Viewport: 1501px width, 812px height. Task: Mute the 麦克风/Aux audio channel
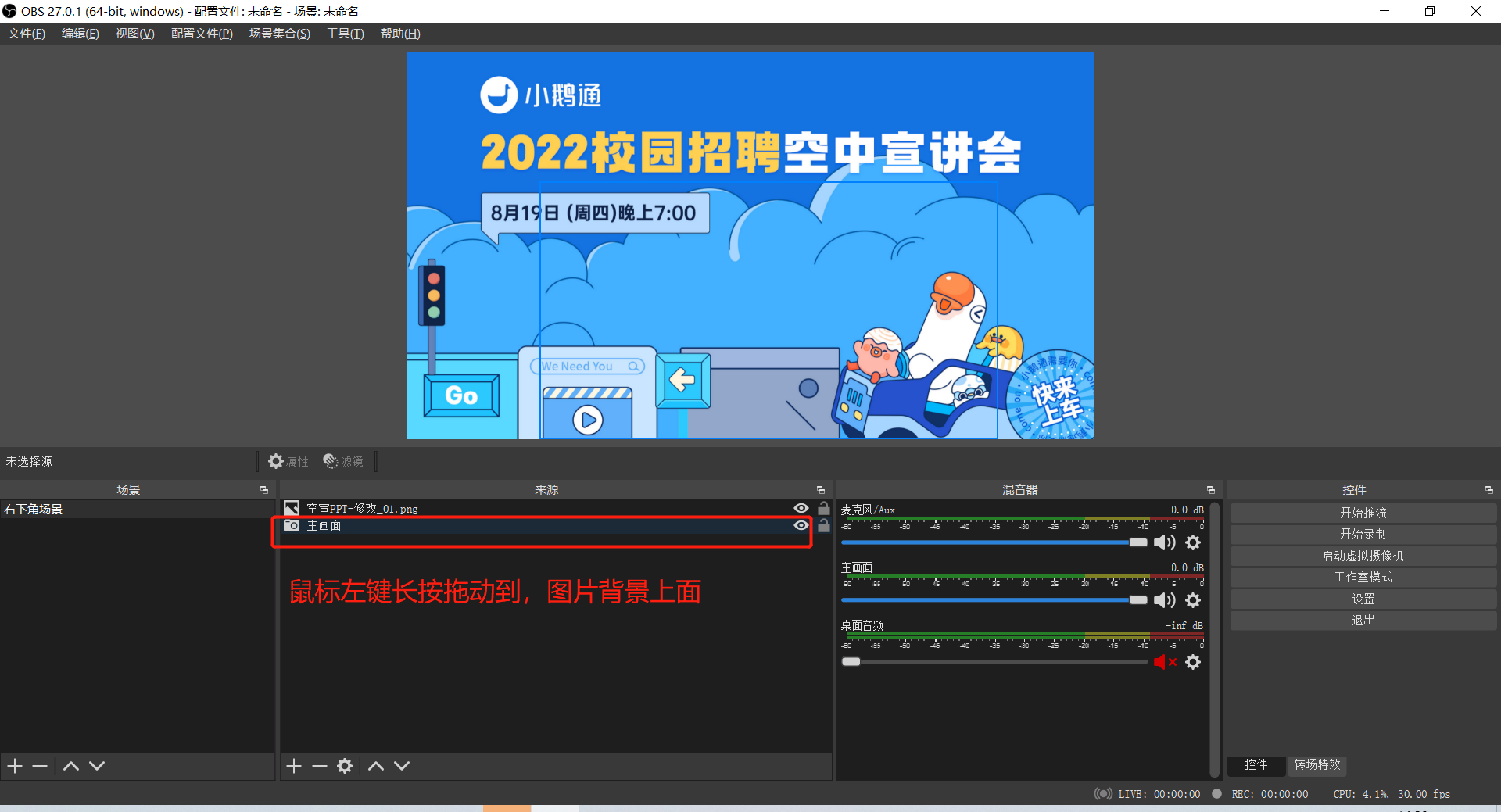[x=1164, y=542]
